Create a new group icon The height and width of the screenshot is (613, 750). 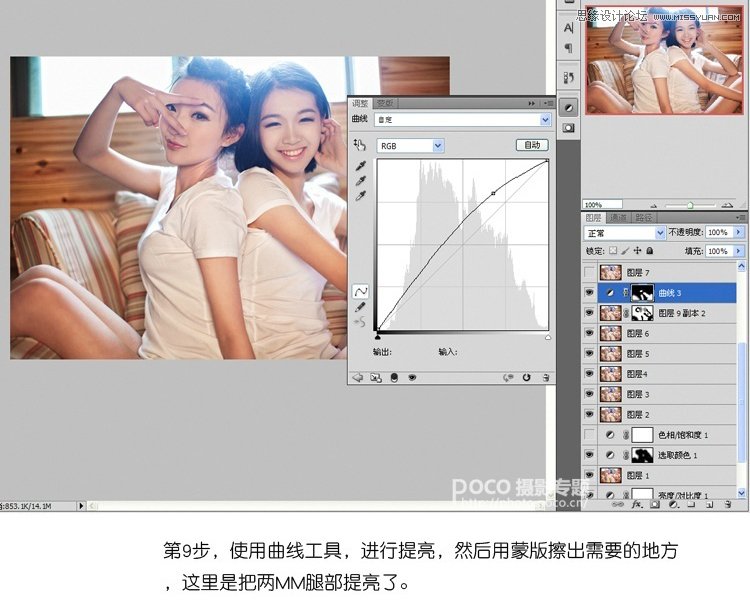point(691,504)
